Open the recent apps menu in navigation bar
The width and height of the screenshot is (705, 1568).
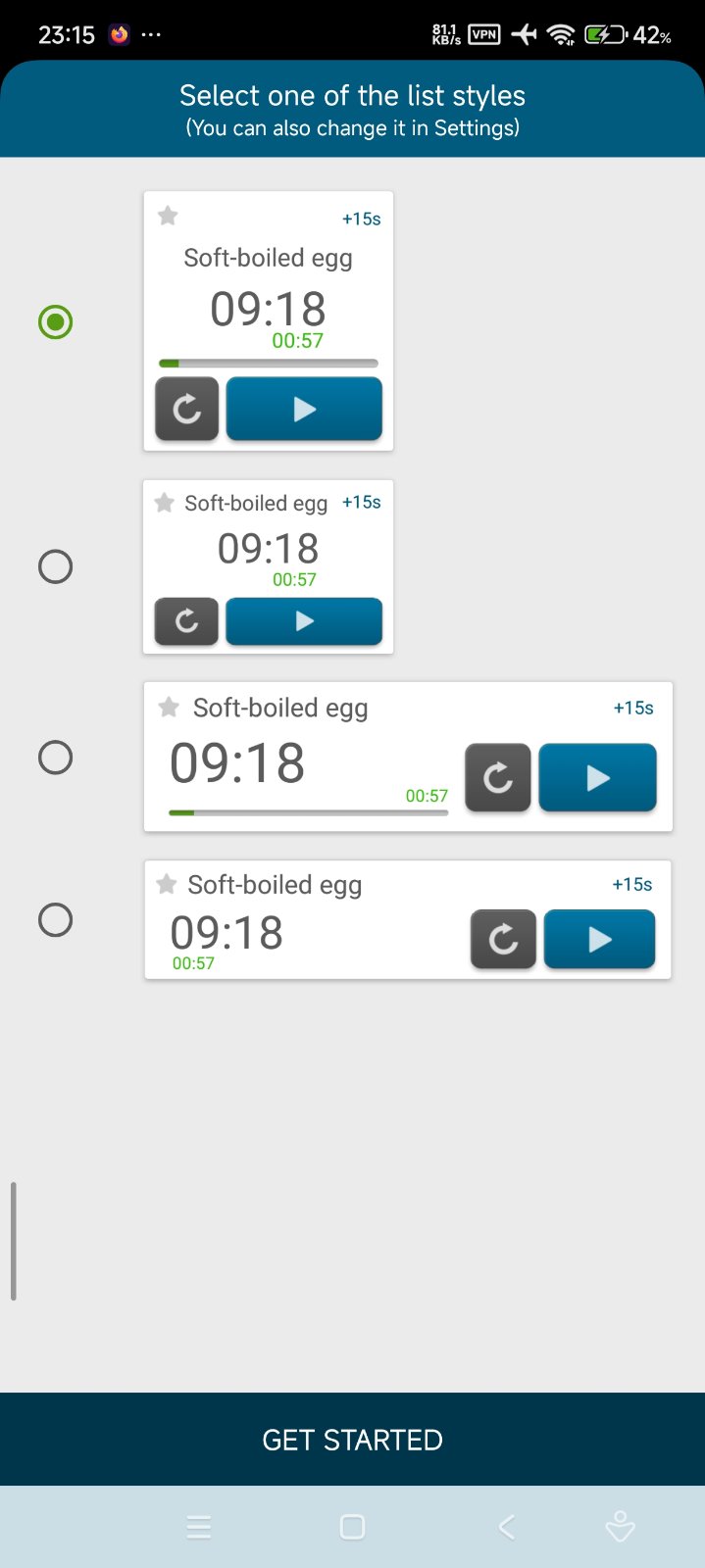click(x=198, y=1526)
